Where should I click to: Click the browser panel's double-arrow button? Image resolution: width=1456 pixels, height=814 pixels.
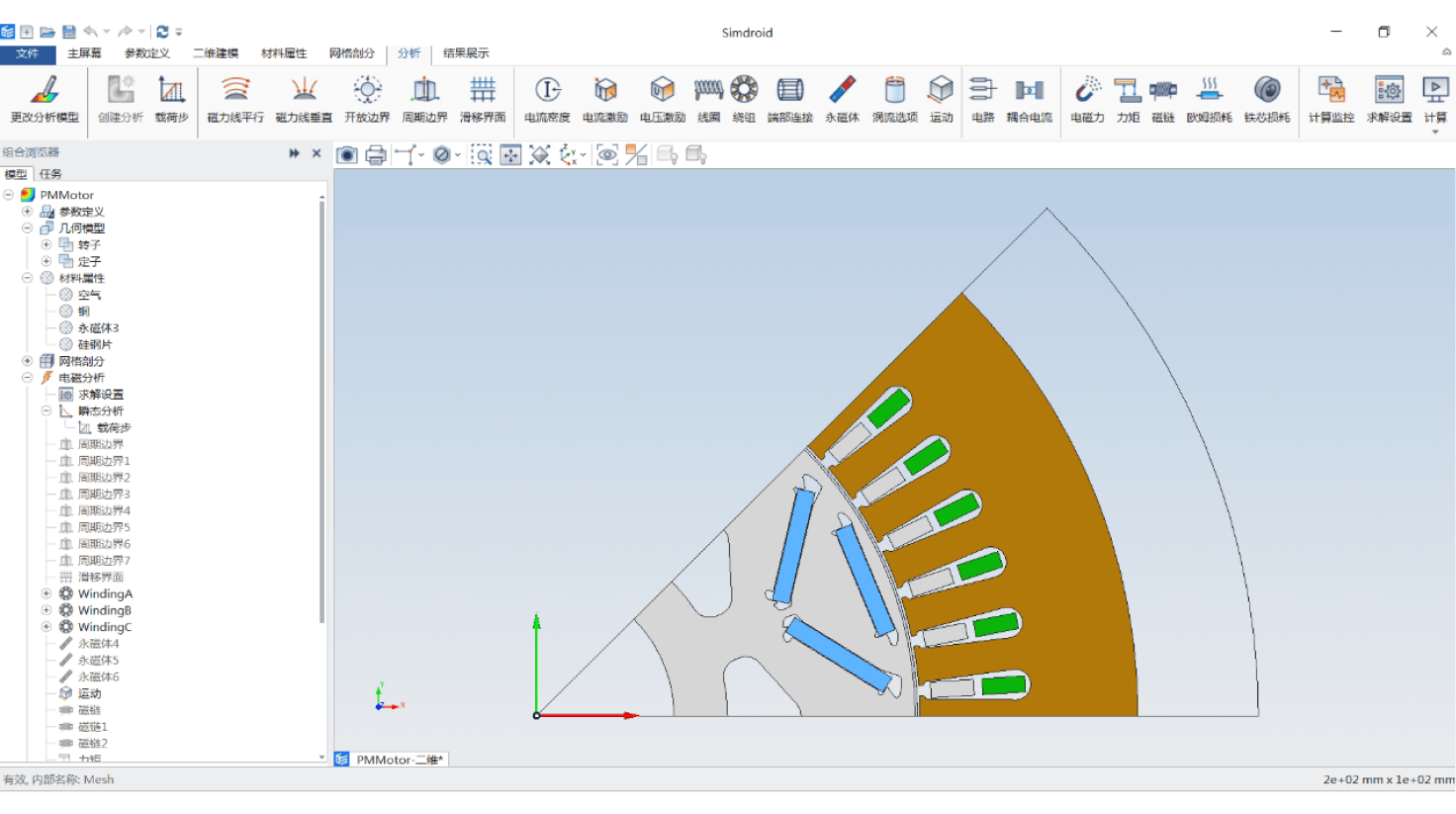tap(294, 153)
